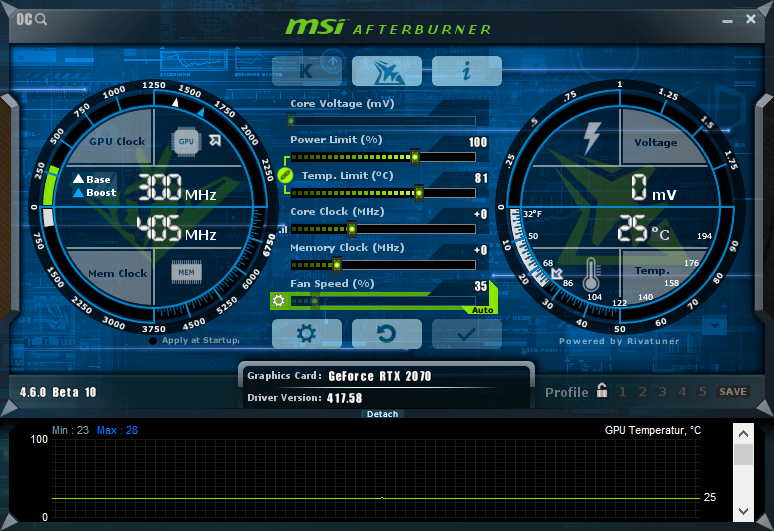Click the 0 mV voltage reading

[654, 188]
